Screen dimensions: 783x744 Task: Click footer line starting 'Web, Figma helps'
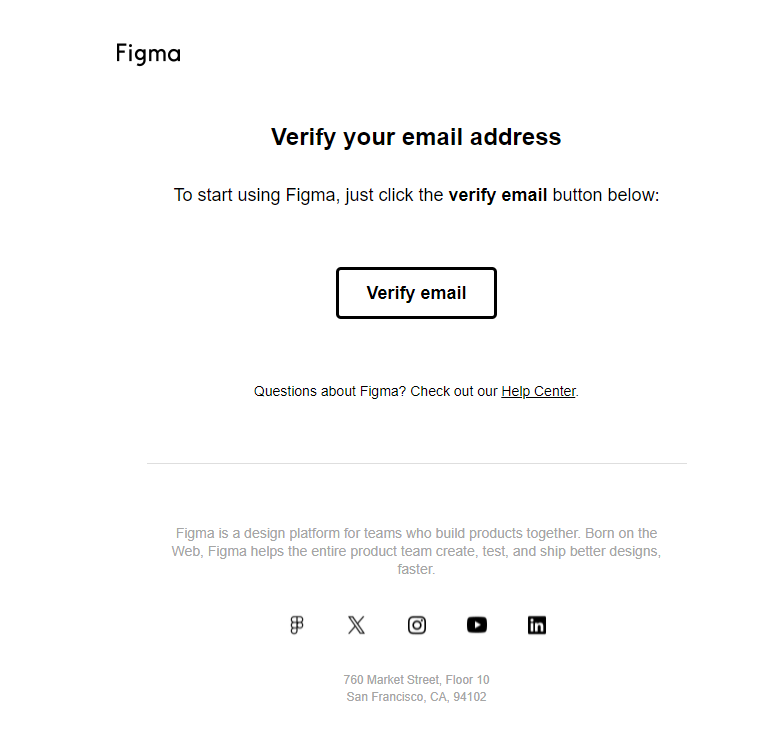[x=416, y=551]
